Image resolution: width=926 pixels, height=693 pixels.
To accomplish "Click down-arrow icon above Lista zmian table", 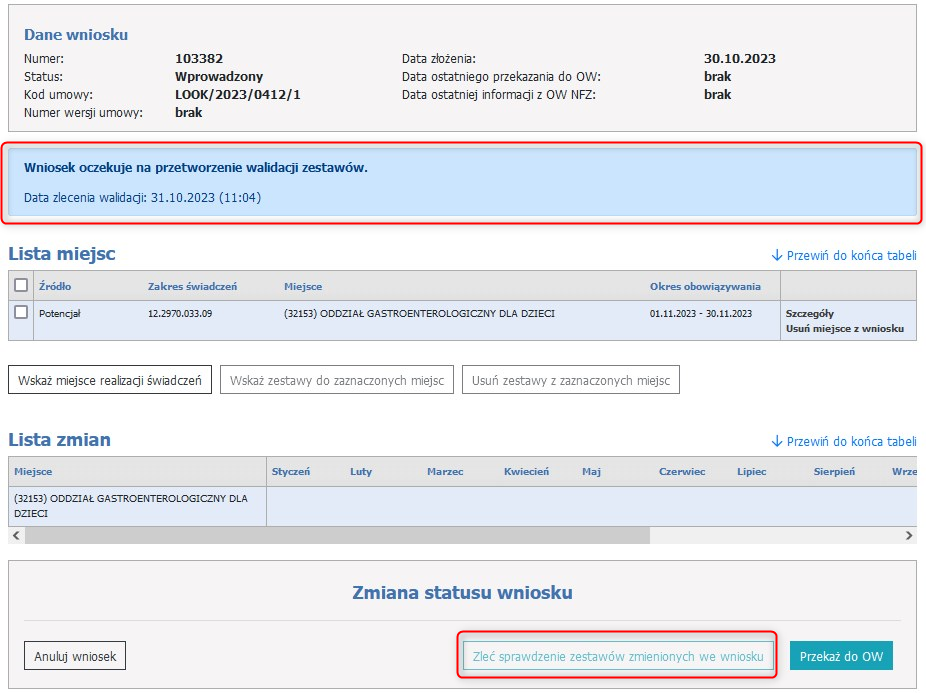I will tap(777, 441).
